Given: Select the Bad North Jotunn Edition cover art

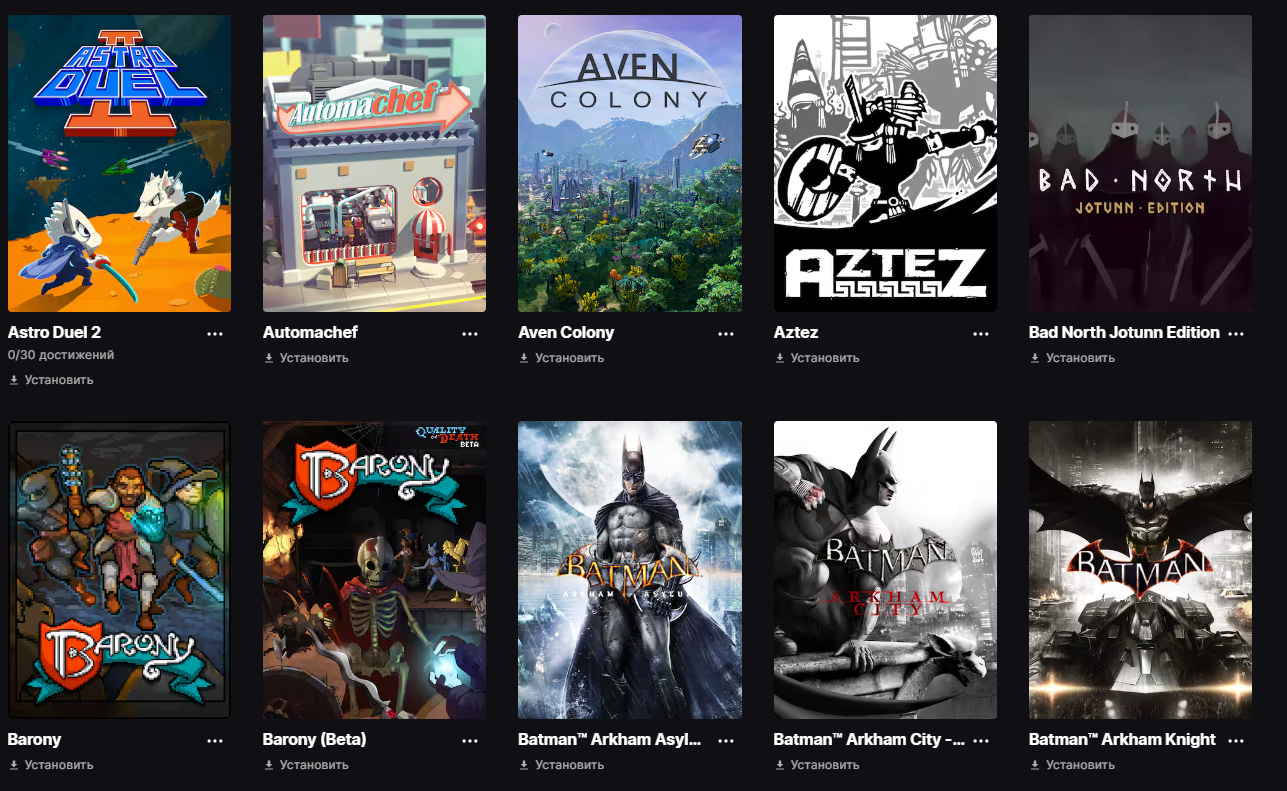Looking at the screenshot, I should click(x=1140, y=163).
